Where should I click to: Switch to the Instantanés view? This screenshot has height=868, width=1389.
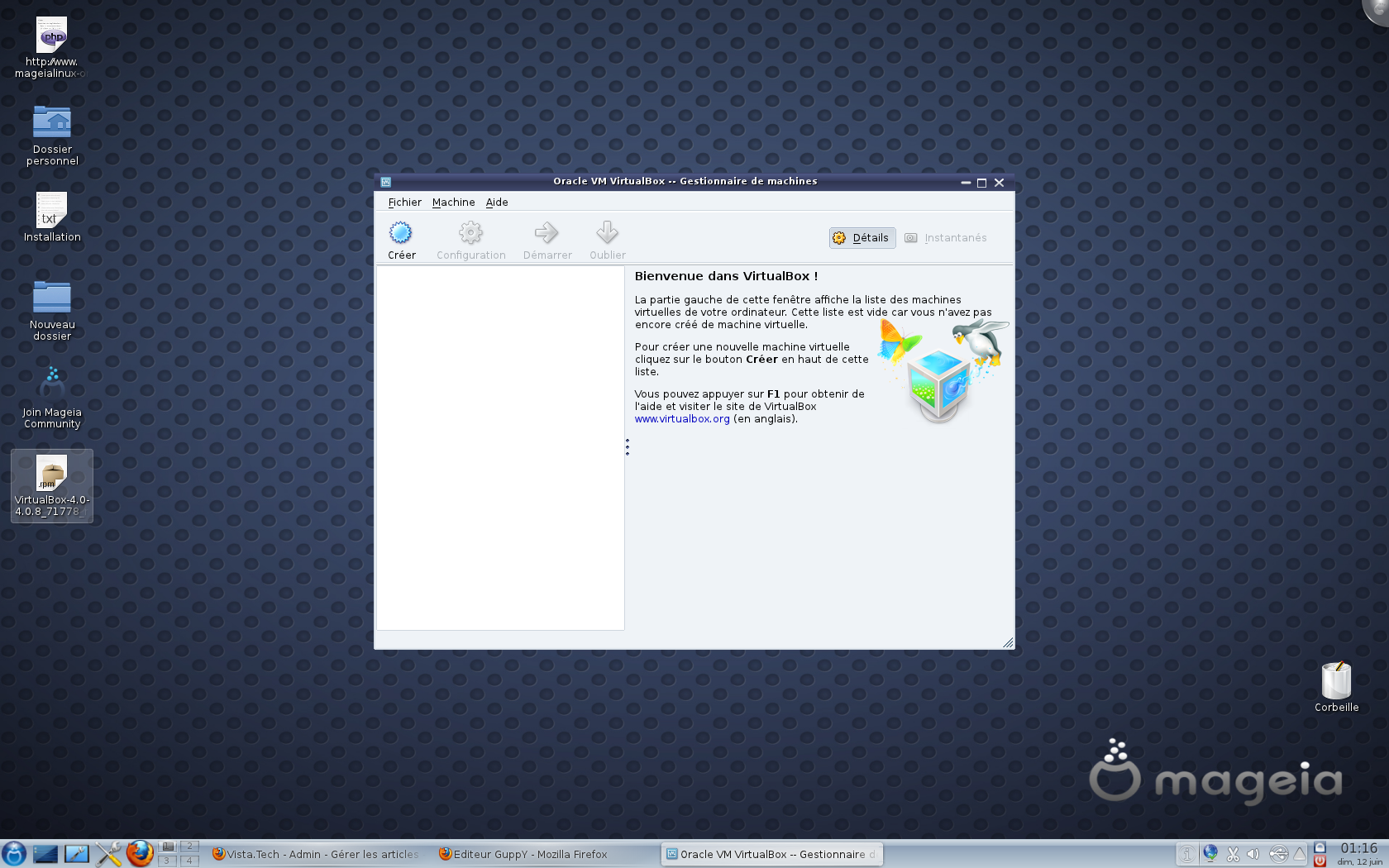[946, 238]
